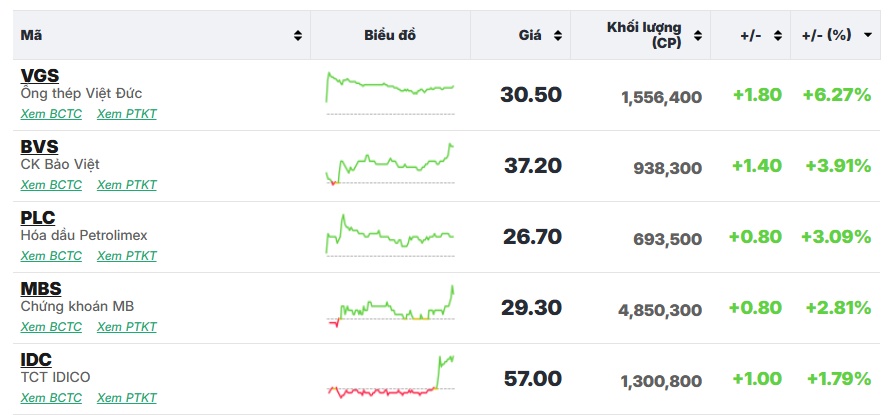The image size is (895, 415).
Task: Open the IDC stock ticker link
Action: (x=36, y=359)
